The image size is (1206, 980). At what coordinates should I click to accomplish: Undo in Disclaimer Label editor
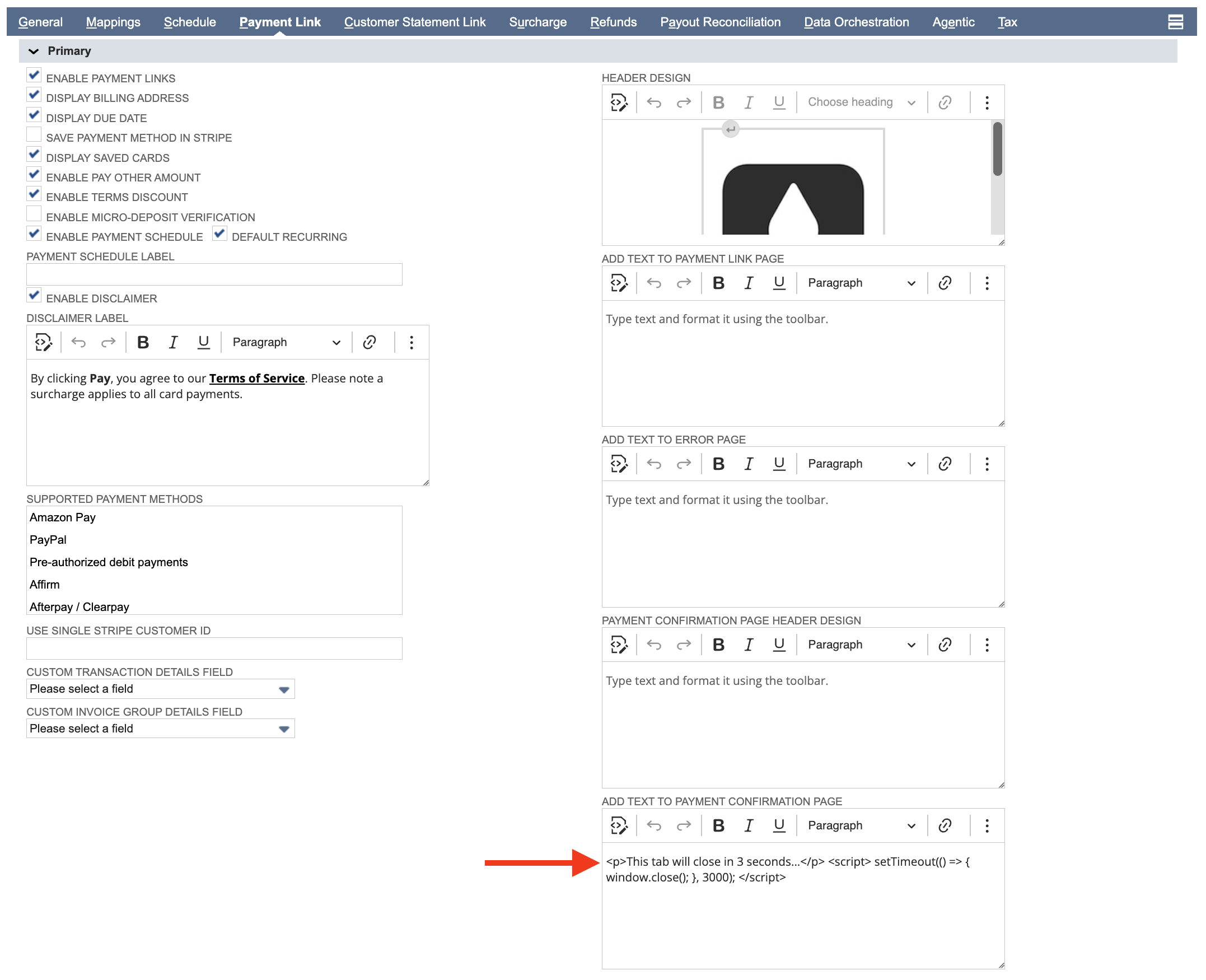(x=78, y=342)
